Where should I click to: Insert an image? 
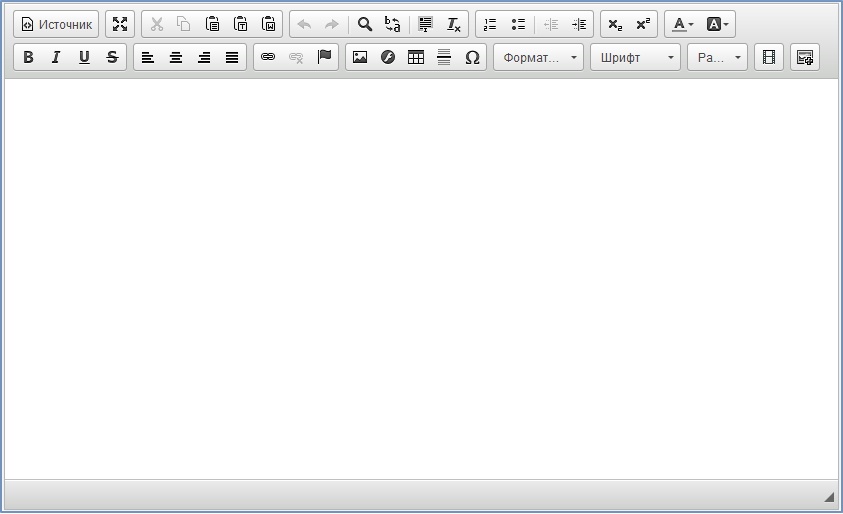click(x=360, y=57)
